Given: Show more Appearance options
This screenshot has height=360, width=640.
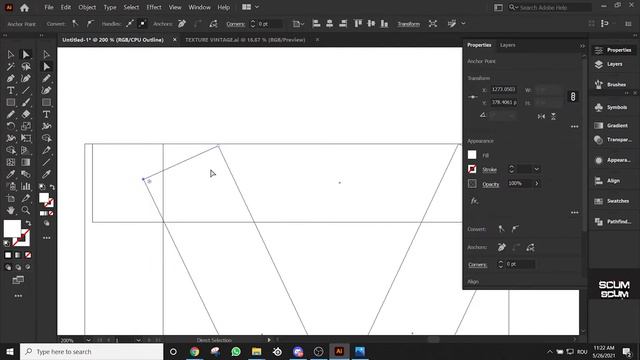Looking at the screenshot, I should (574, 212).
